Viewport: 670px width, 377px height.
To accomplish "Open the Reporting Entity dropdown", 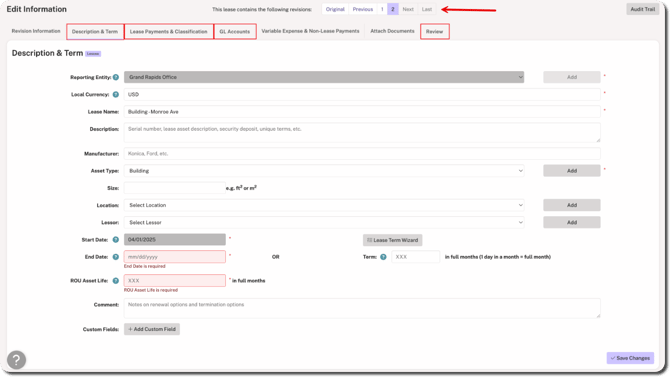I will click(x=324, y=77).
